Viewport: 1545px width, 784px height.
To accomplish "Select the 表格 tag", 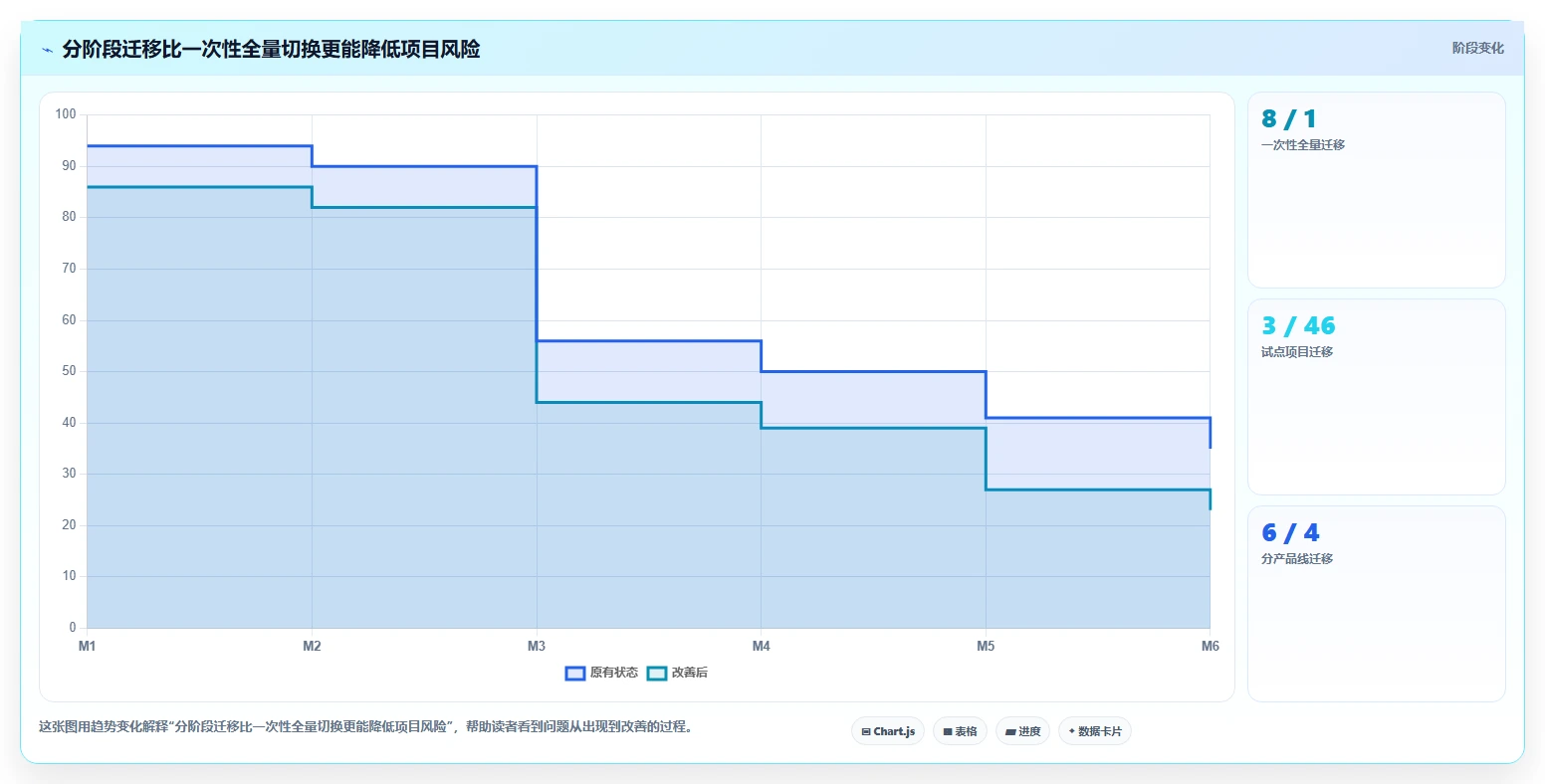I will (x=961, y=731).
